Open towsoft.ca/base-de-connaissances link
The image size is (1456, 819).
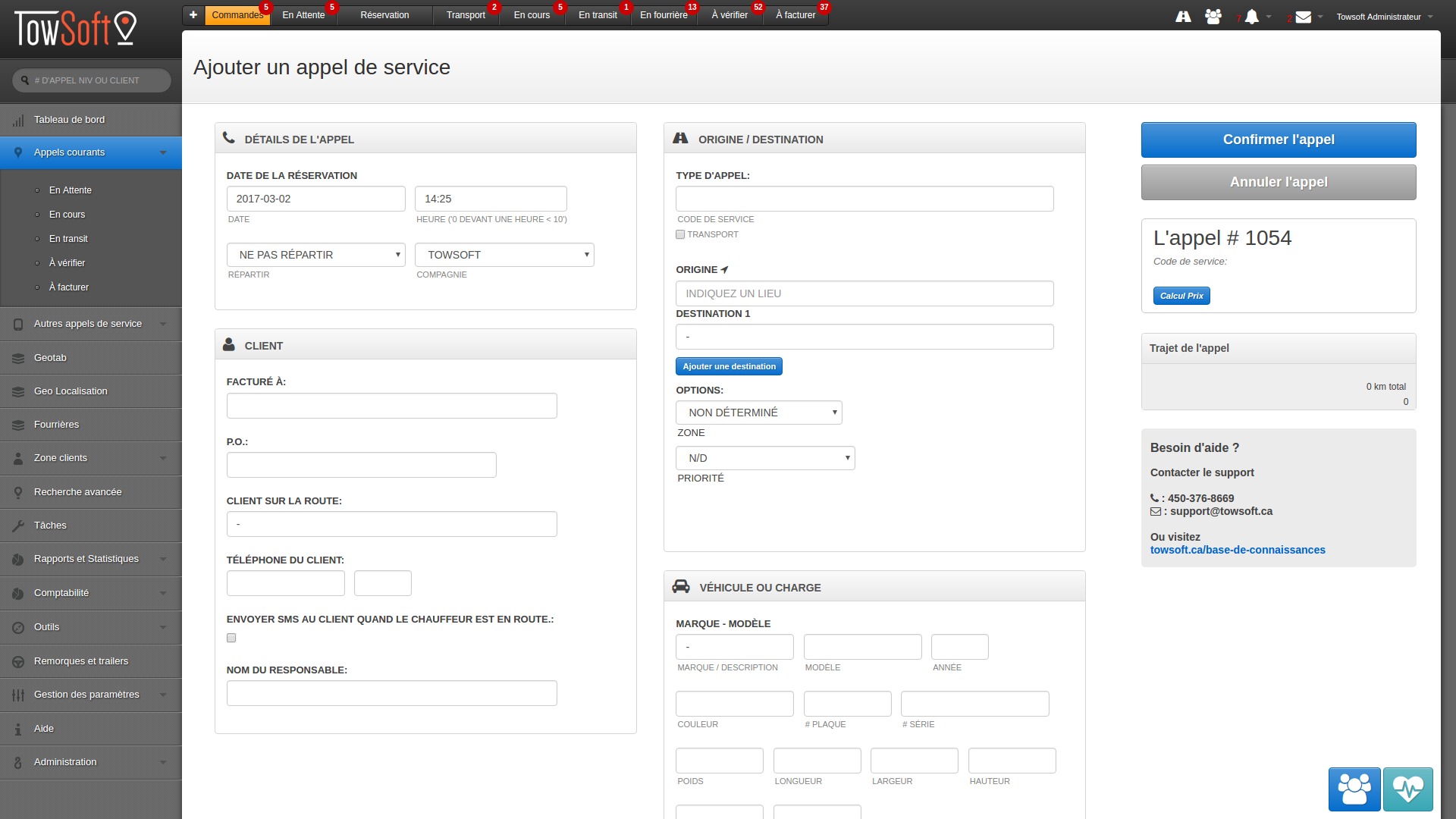coord(1238,550)
